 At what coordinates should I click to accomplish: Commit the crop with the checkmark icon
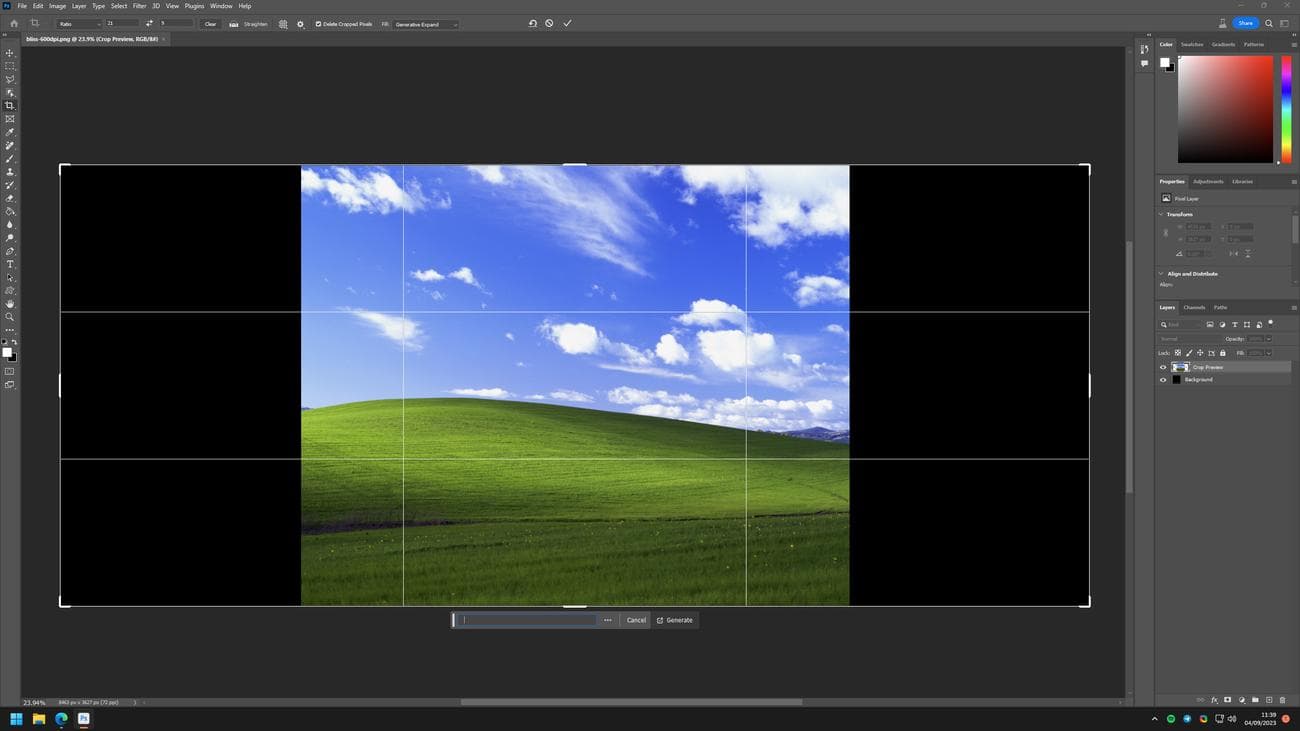[x=567, y=23]
